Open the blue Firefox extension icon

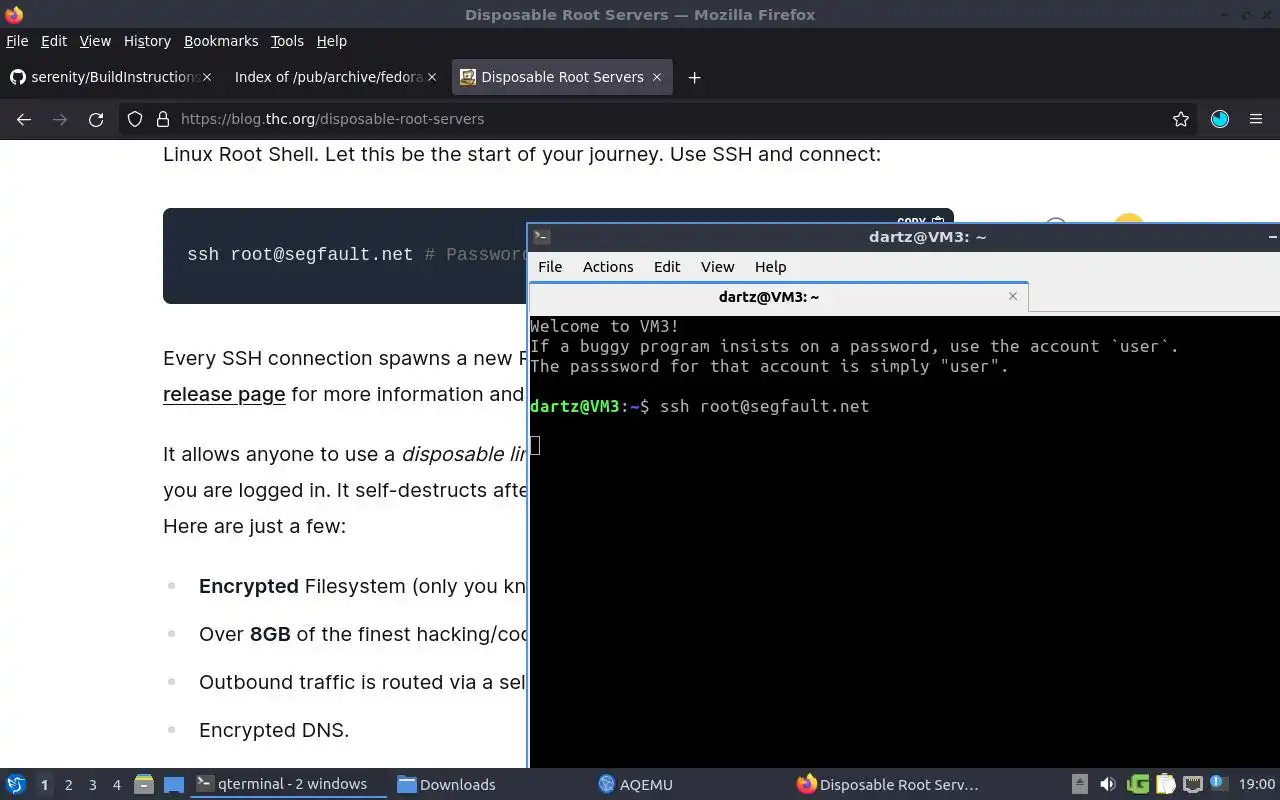point(1219,119)
